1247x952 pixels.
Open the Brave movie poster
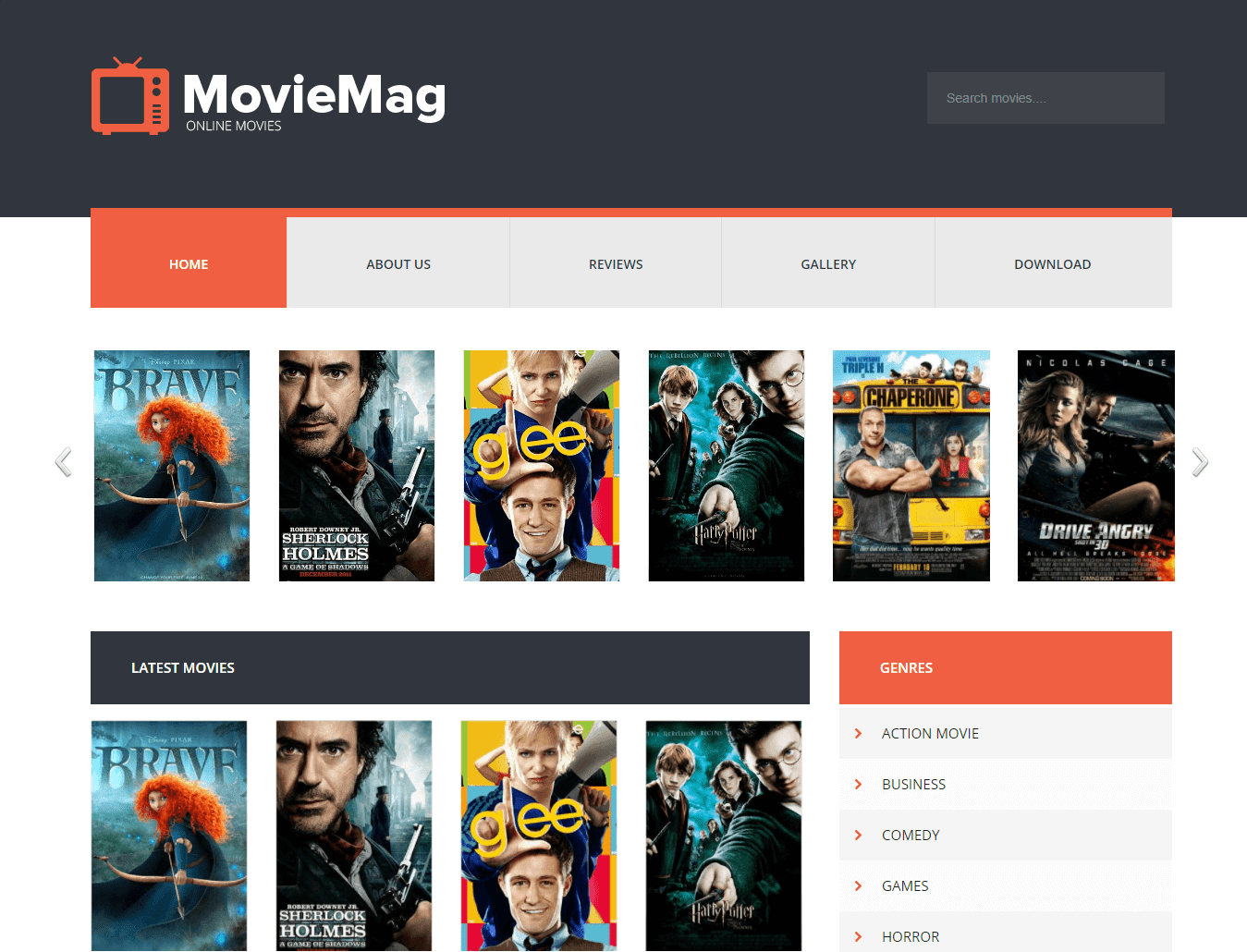point(171,465)
